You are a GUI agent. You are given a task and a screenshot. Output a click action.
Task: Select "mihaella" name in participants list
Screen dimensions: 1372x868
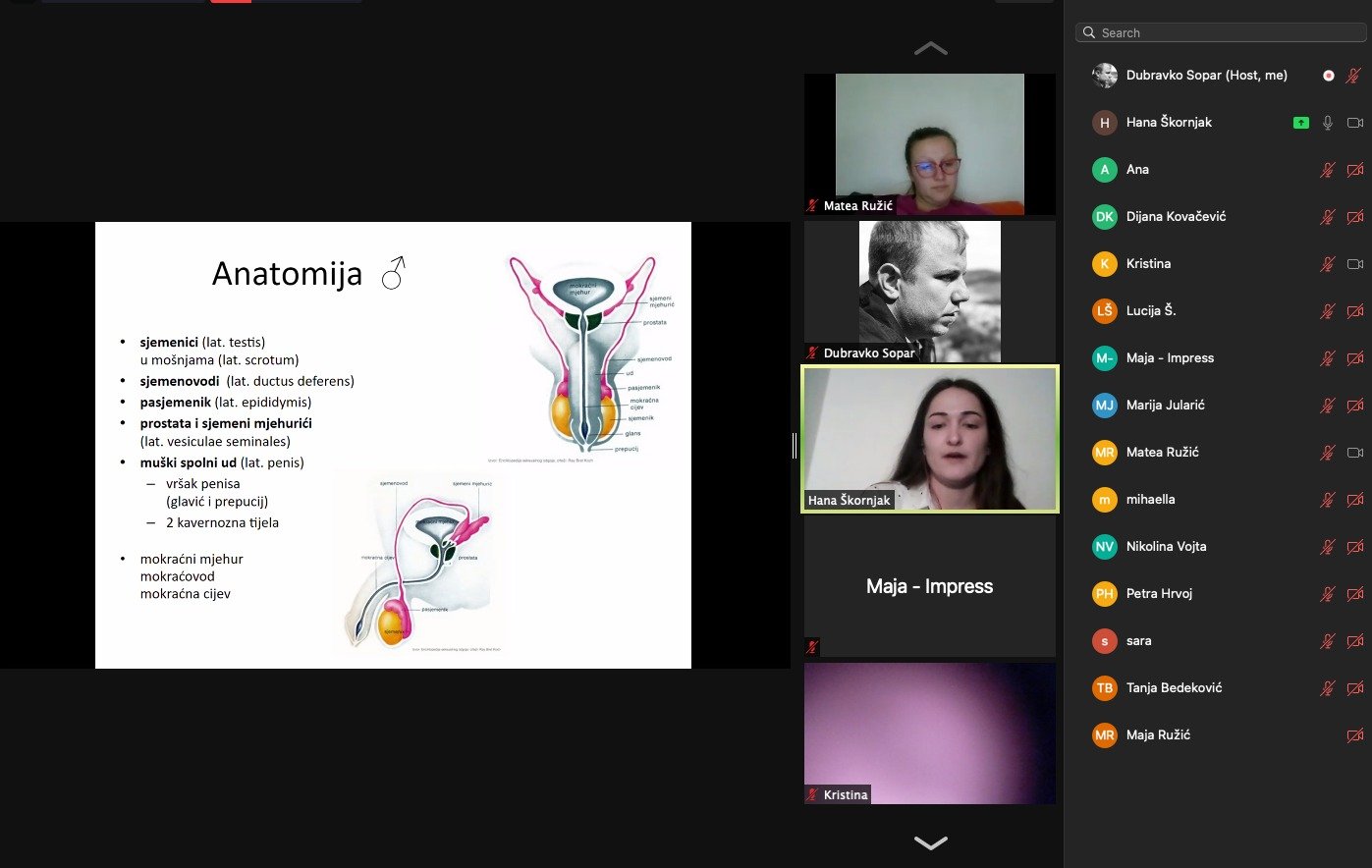(x=1151, y=500)
